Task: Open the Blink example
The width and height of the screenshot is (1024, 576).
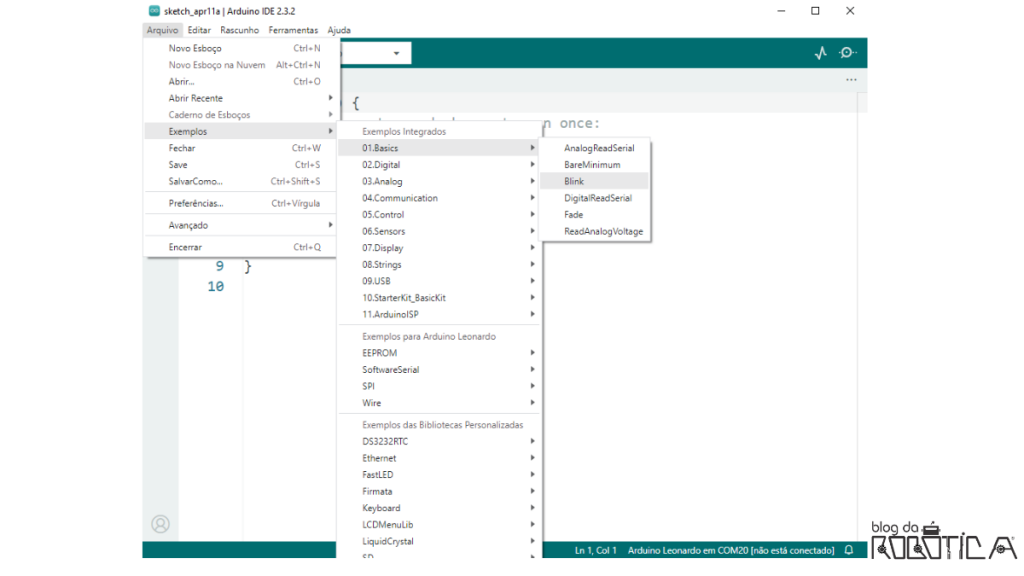Action: [x=595, y=182]
